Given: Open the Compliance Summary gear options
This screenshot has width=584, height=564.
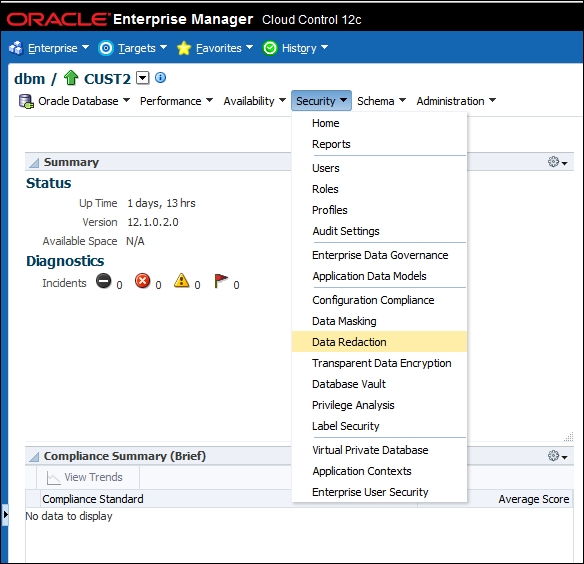Looking at the screenshot, I should (558, 456).
